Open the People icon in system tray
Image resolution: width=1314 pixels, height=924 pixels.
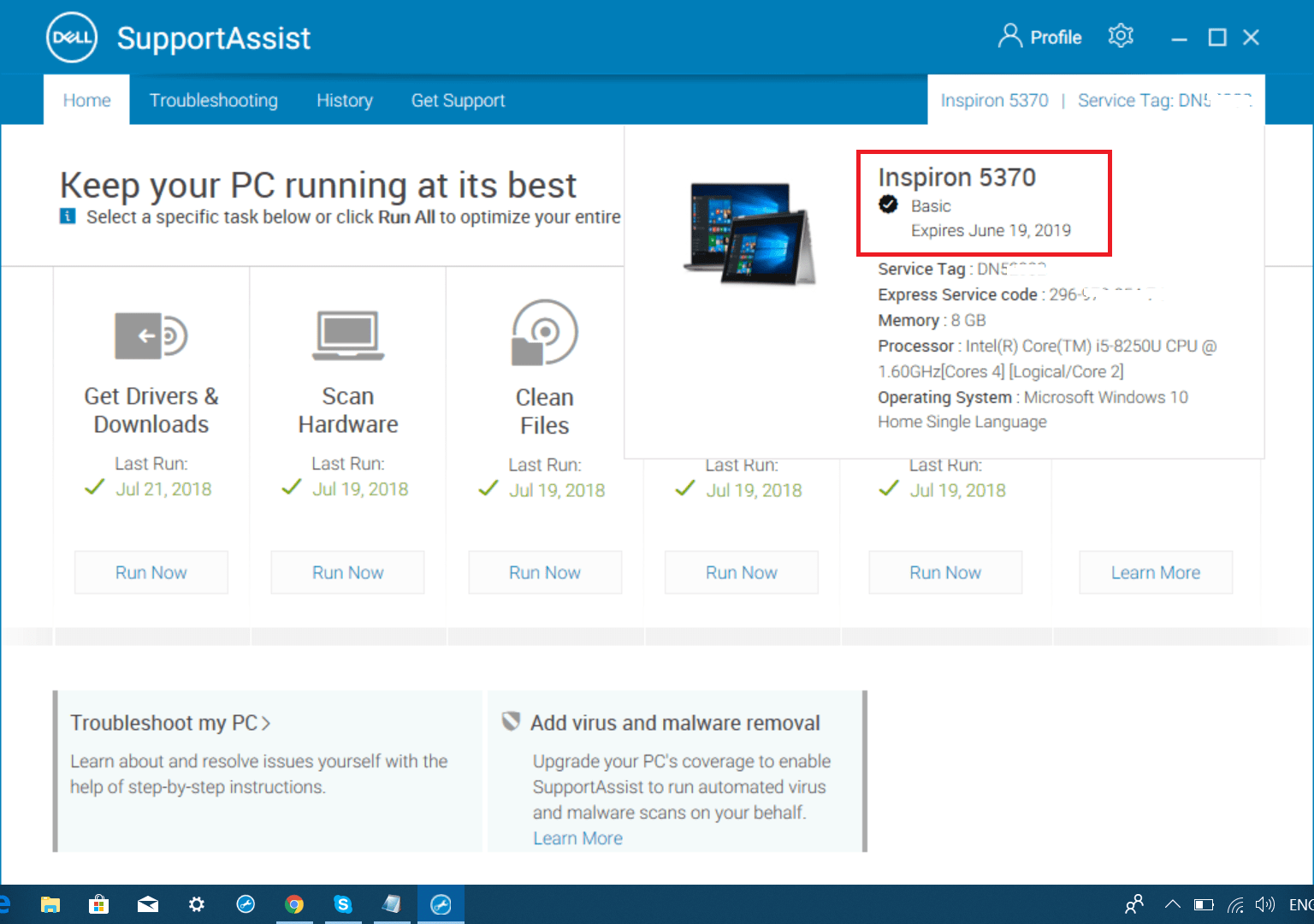(x=1134, y=904)
